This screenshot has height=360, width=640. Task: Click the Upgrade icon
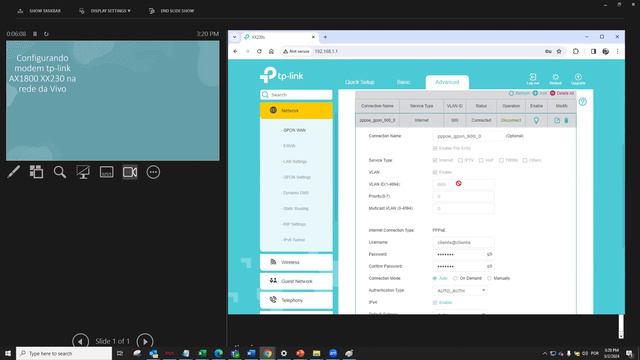tap(578, 79)
